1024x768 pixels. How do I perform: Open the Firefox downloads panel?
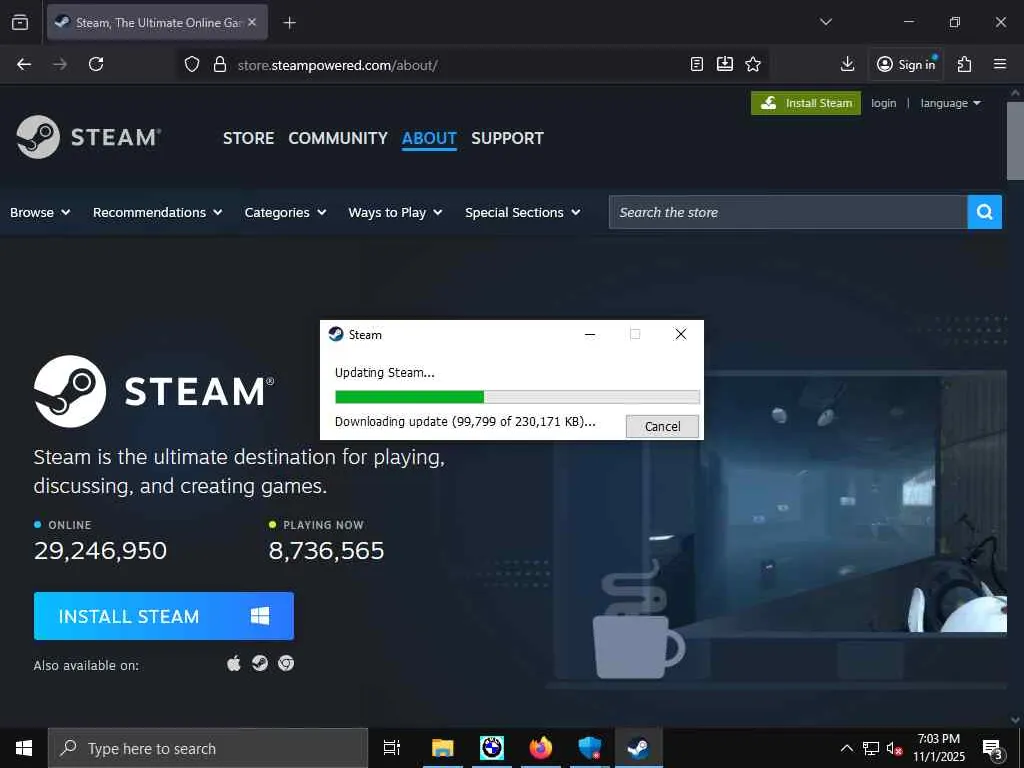coord(847,64)
